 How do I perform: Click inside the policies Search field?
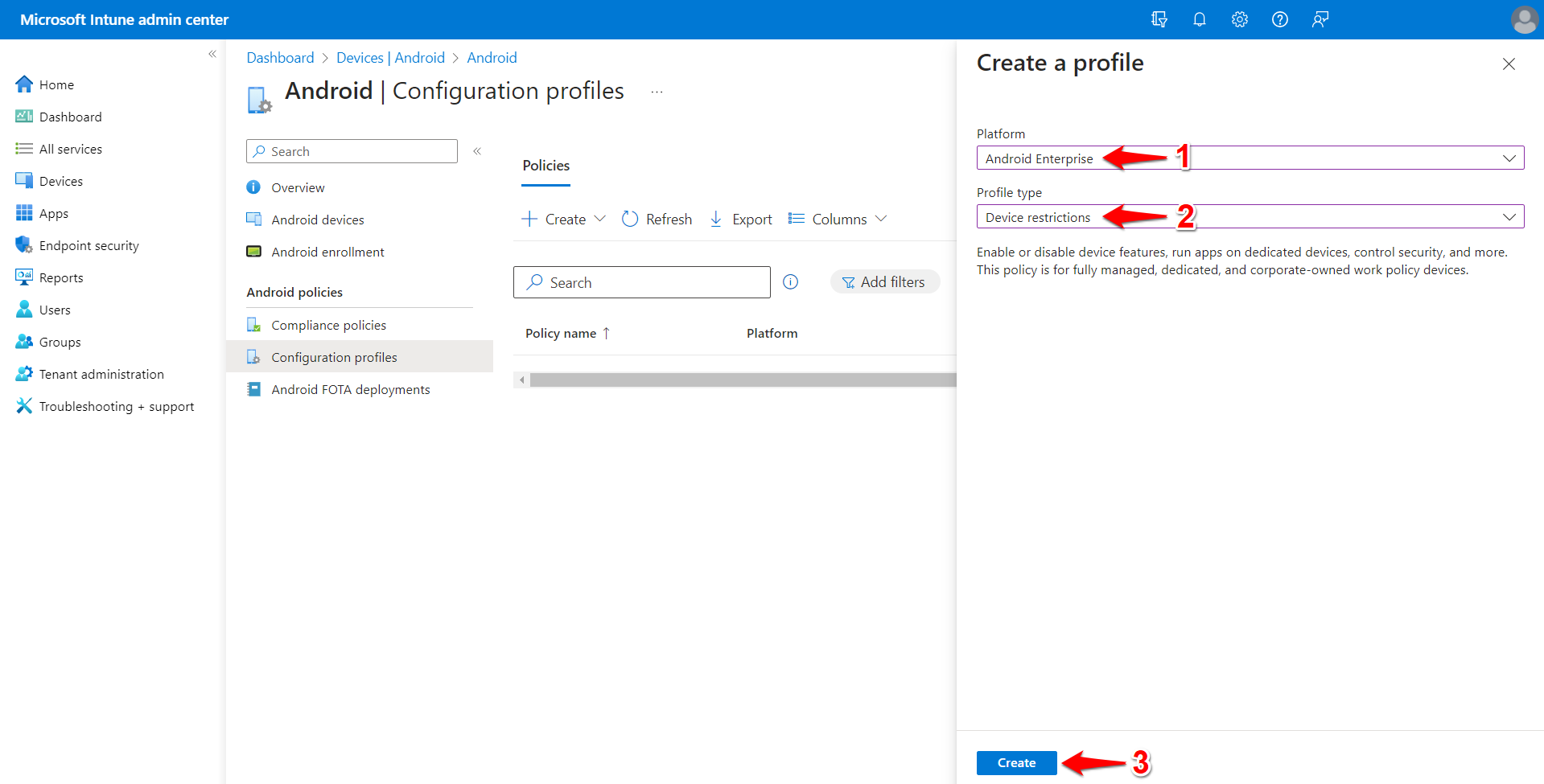click(x=641, y=281)
